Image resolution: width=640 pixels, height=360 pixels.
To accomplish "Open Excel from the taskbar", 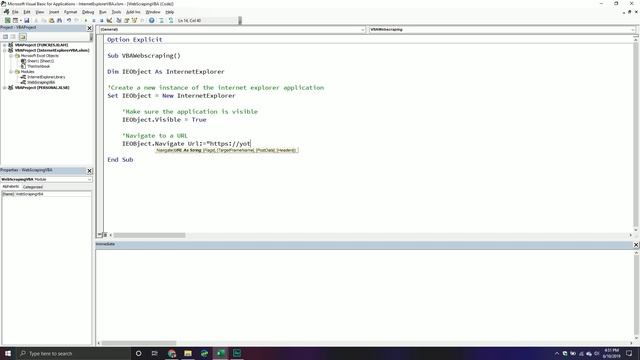I will point(221,353).
